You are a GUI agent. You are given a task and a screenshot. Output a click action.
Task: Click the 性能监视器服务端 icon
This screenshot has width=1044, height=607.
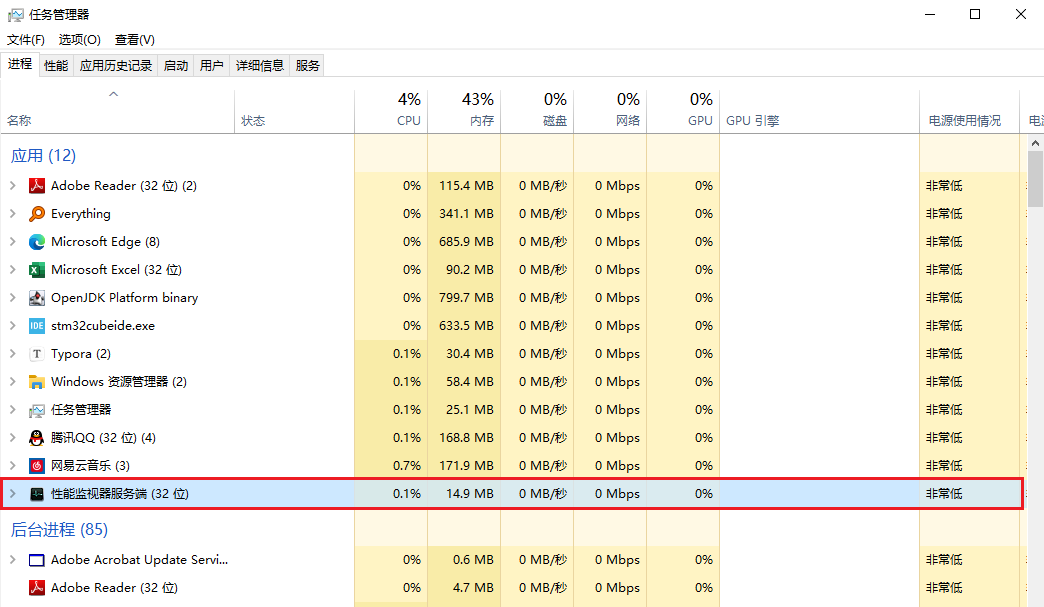(x=37, y=494)
